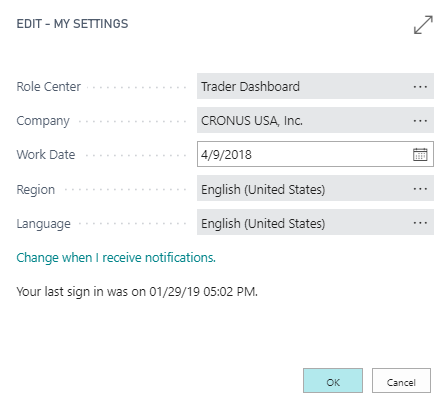The height and width of the screenshot is (411, 448).
Task: Dismiss the dialog with Cancel button
Action: click(x=401, y=381)
